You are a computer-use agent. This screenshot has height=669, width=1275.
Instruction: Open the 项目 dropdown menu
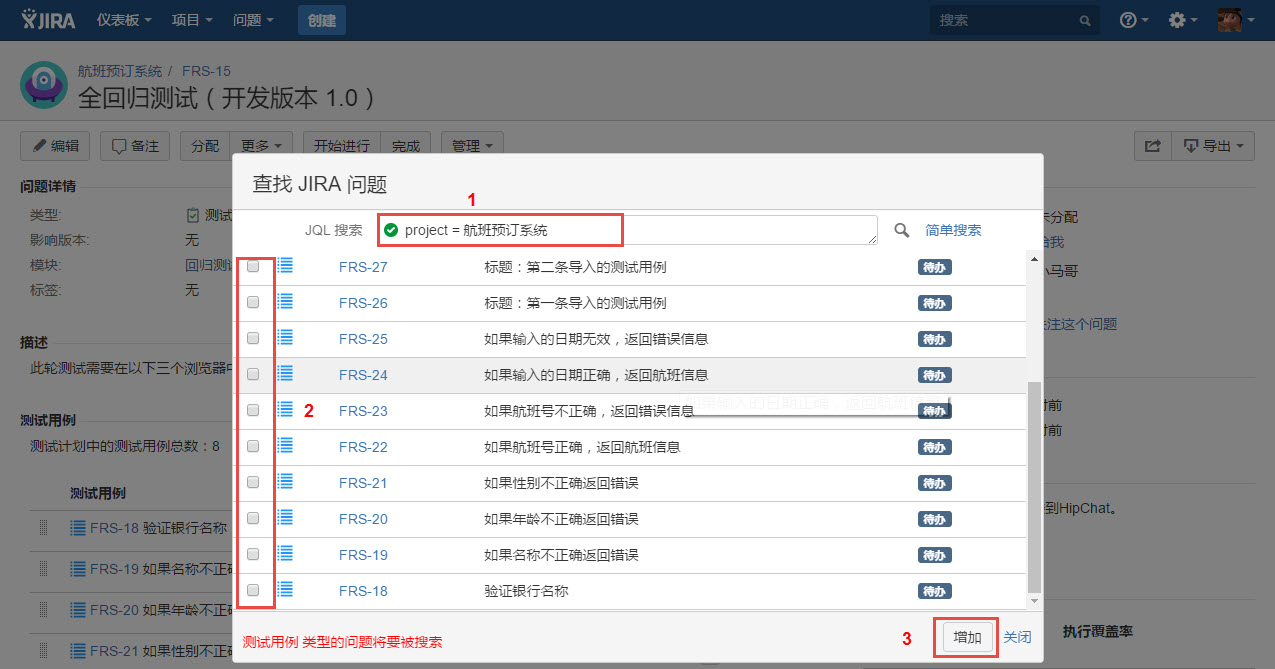pos(192,20)
